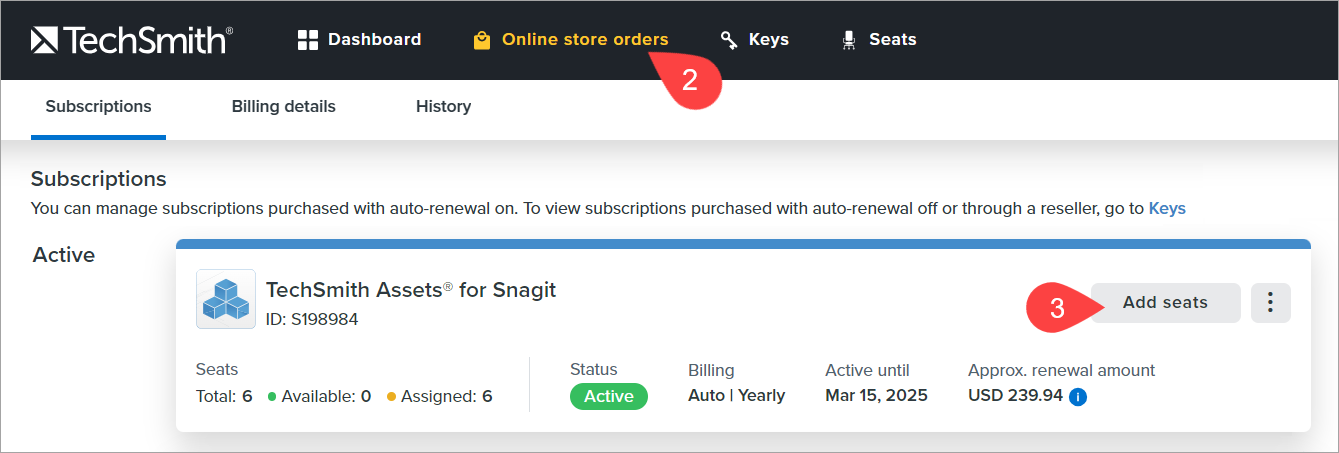Click the Seats chair icon
1339x453 pixels.
click(849, 40)
